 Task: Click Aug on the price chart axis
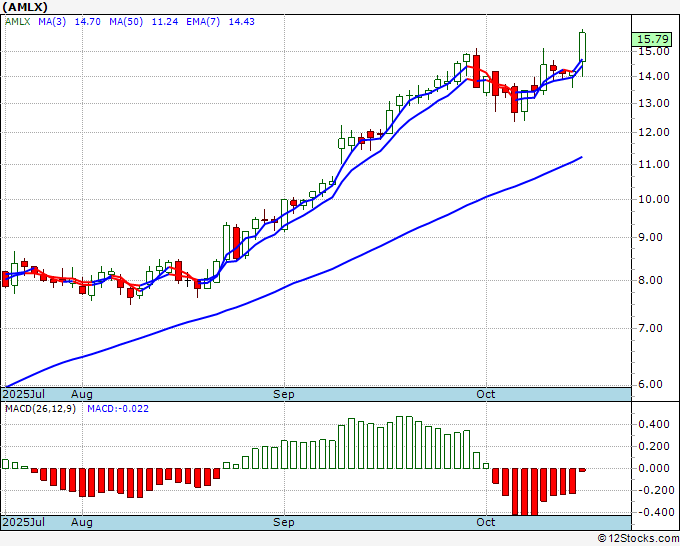[82, 394]
